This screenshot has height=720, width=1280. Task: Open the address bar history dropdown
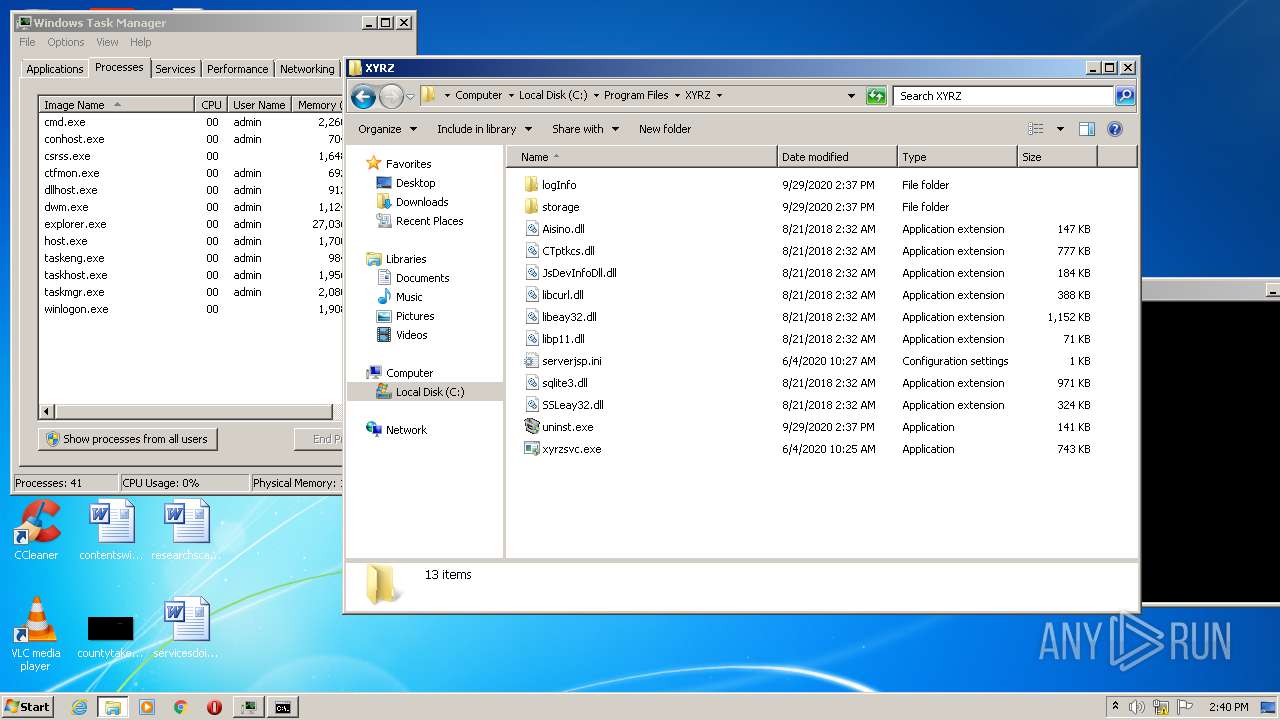pyautogui.click(x=851, y=96)
